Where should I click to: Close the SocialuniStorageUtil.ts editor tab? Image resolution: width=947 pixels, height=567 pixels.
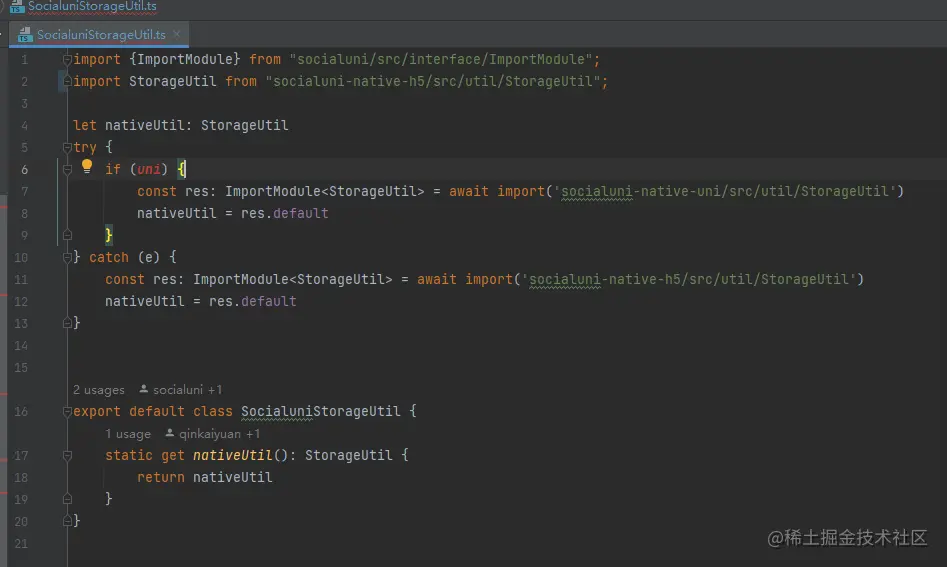click(x=176, y=34)
